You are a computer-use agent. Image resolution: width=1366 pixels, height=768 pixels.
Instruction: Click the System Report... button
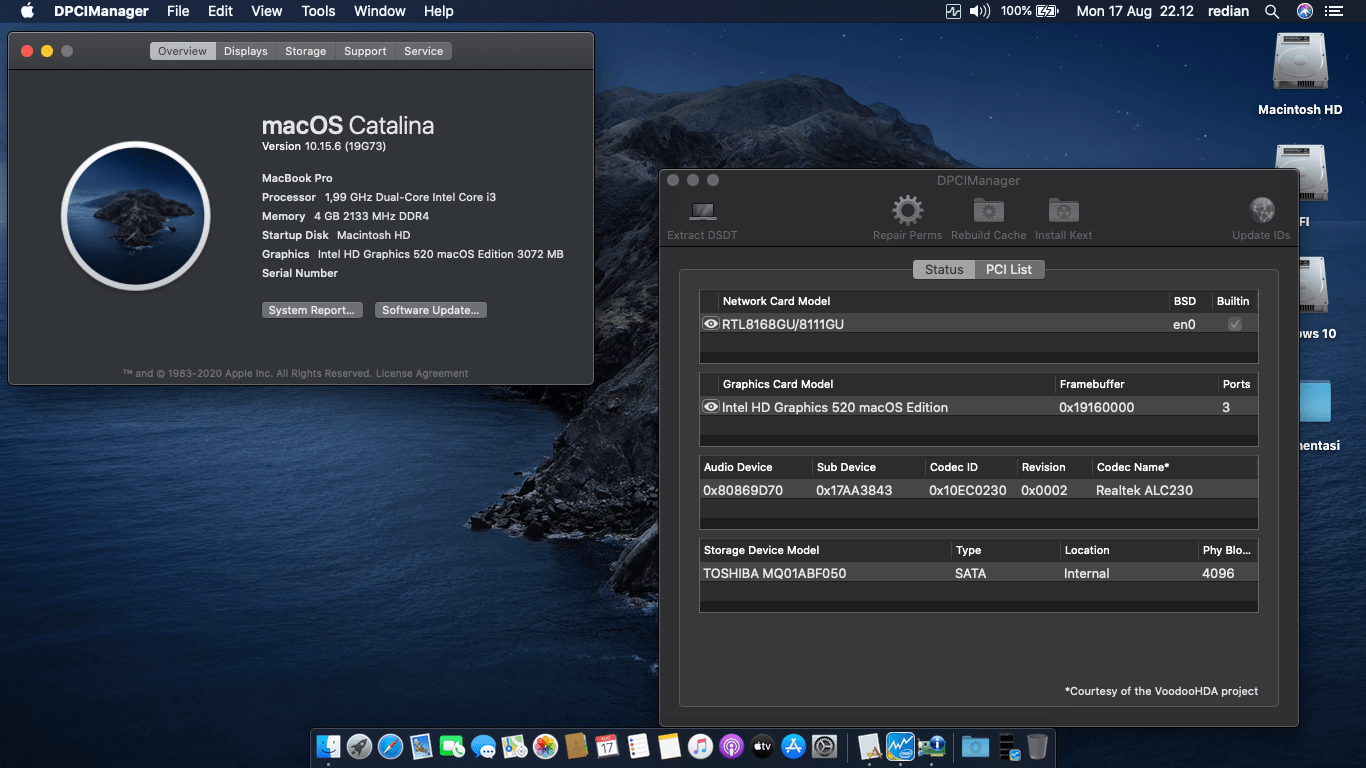(x=312, y=310)
